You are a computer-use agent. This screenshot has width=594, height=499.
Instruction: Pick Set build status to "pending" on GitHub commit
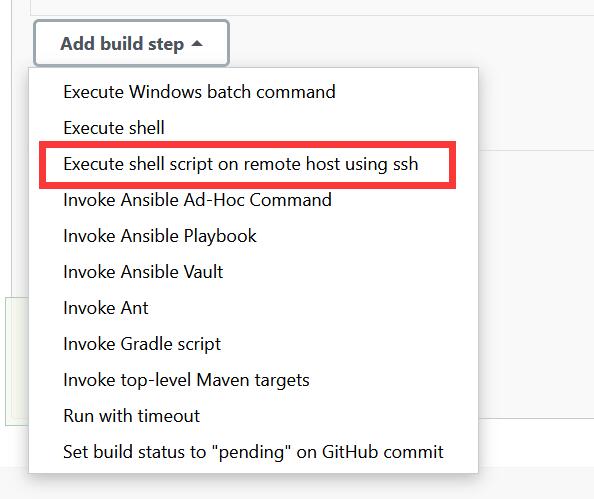tap(253, 452)
